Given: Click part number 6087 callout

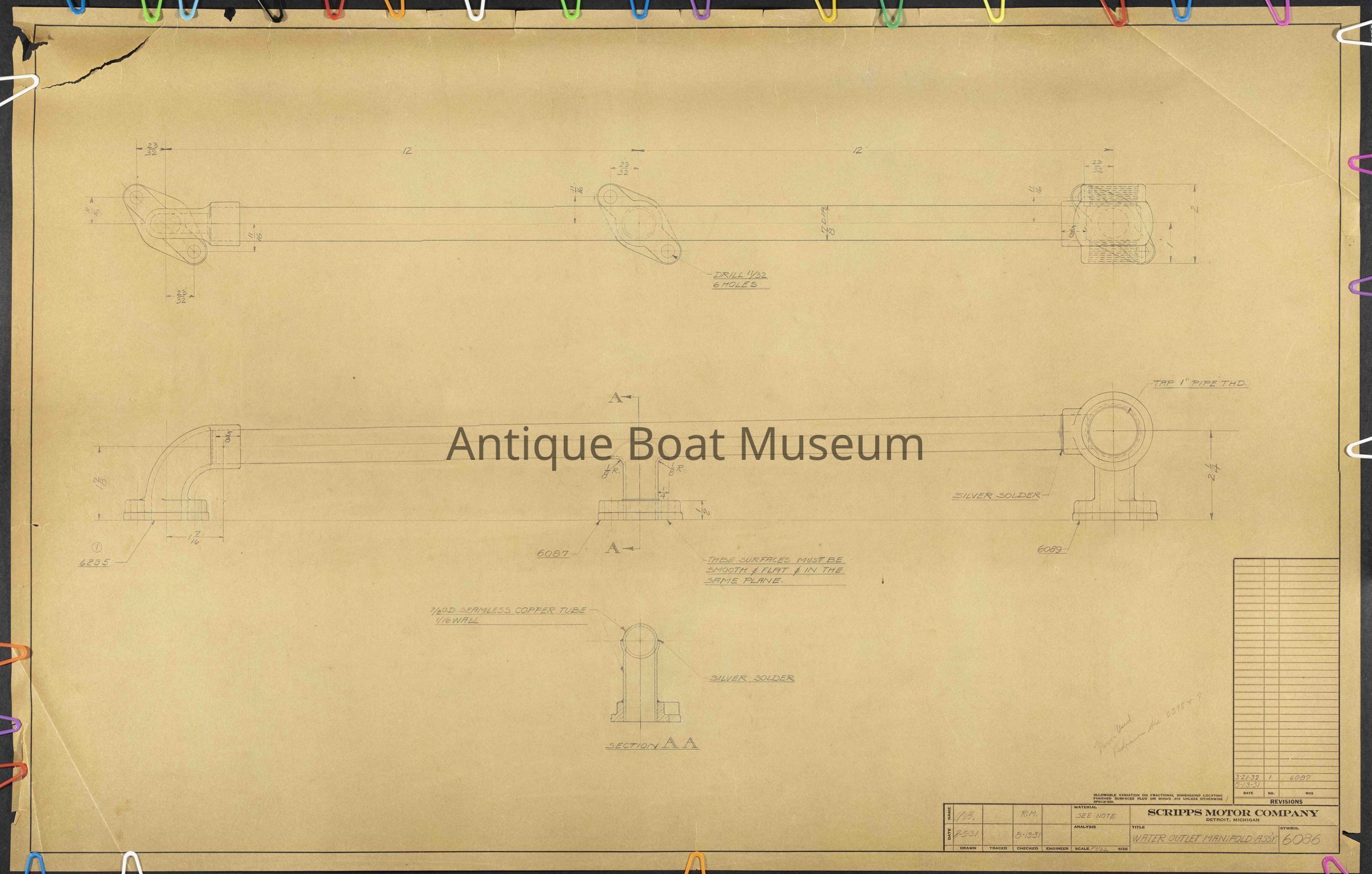Looking at the screenshot, I should point(552,554).
